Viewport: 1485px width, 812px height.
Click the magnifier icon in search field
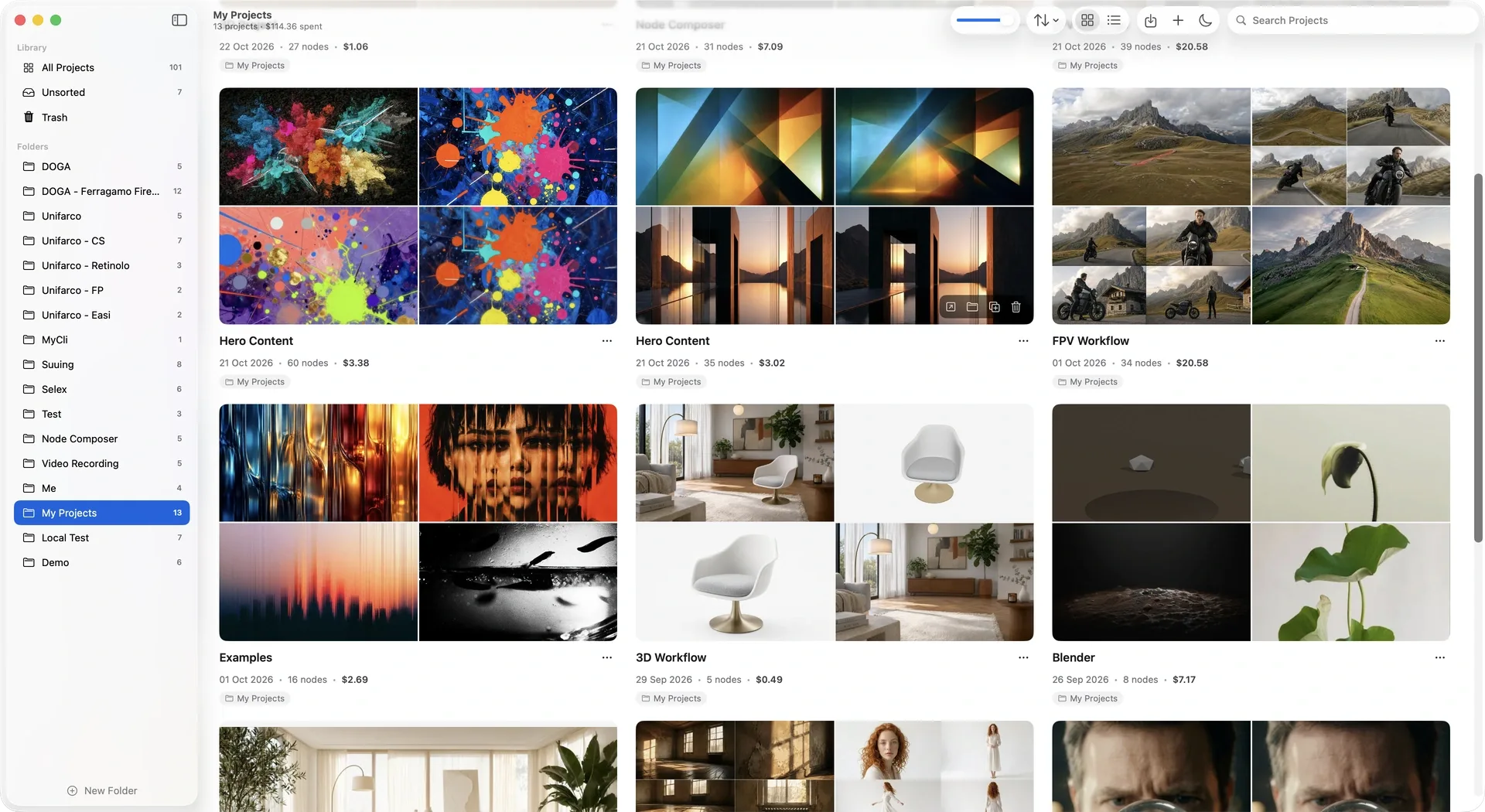pos(1241,21)
